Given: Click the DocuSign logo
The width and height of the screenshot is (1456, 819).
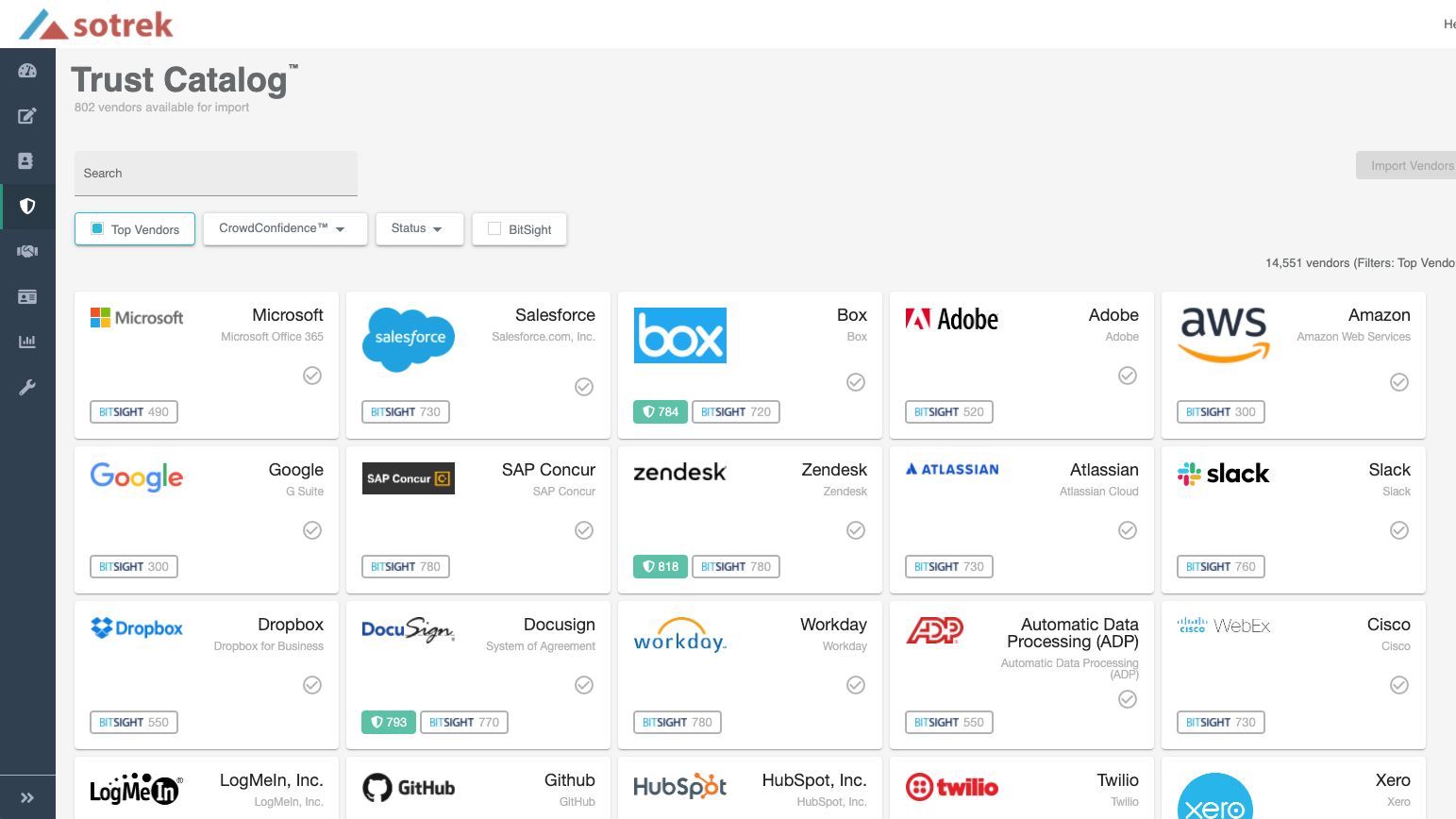Looking at the screenshot, I should (x=409, y=629).
